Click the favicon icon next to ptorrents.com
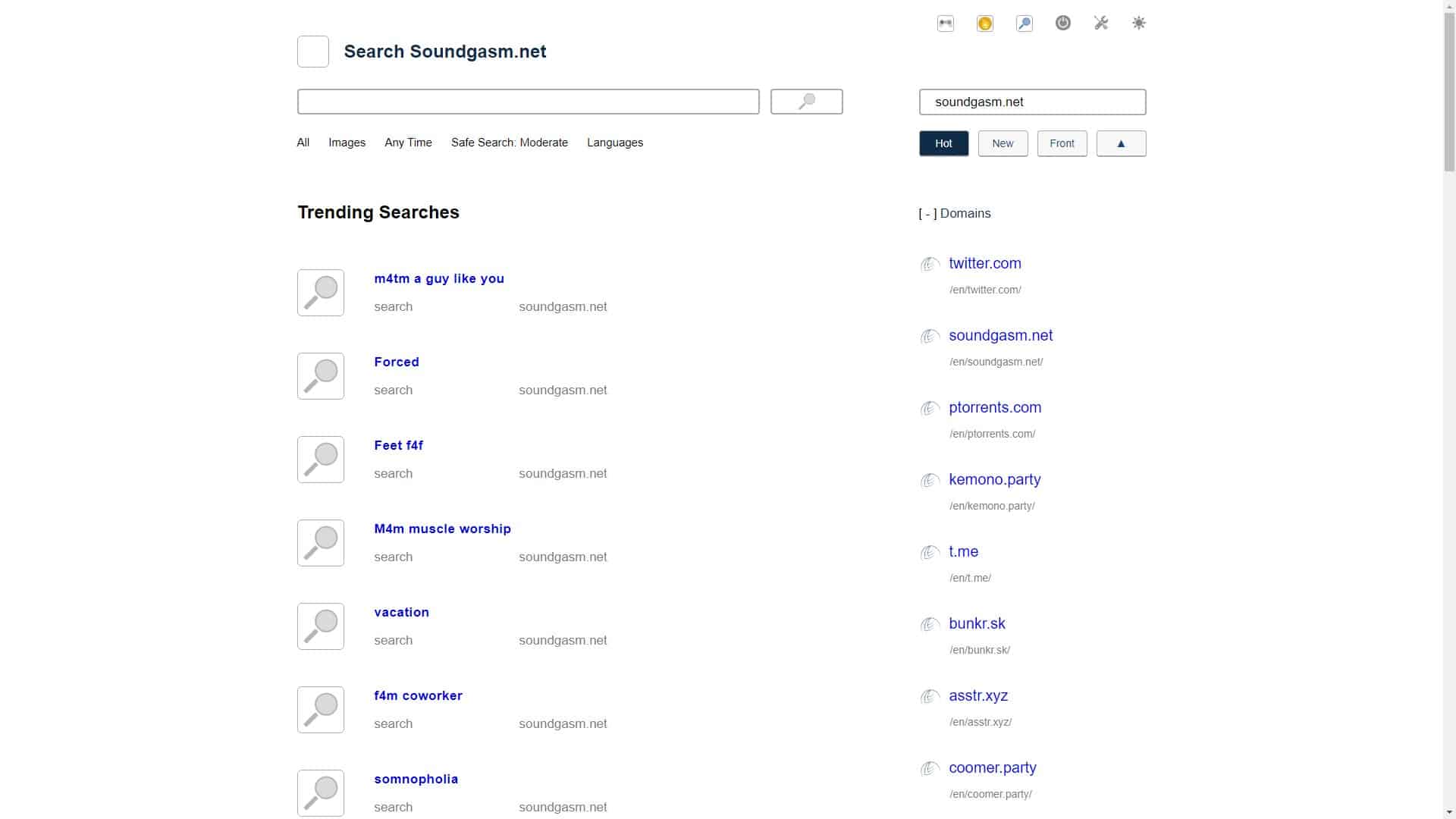Image resolution: width=1456 pixels, height=819 pixels. (930, 409)
